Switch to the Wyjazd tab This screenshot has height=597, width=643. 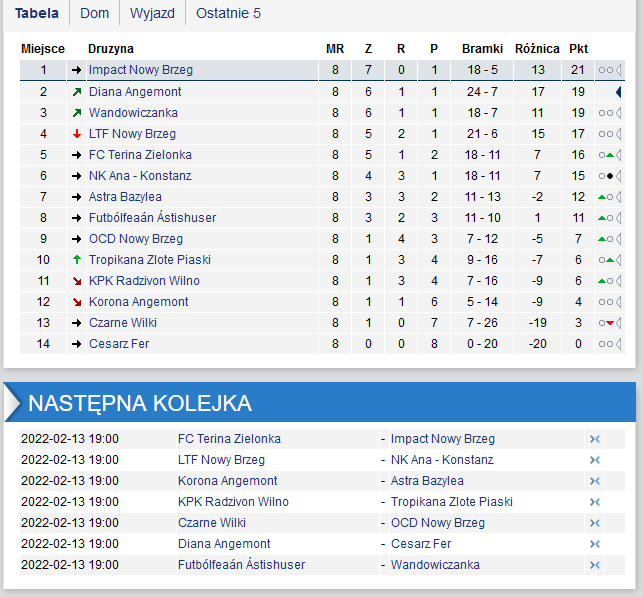click(152, 13)
